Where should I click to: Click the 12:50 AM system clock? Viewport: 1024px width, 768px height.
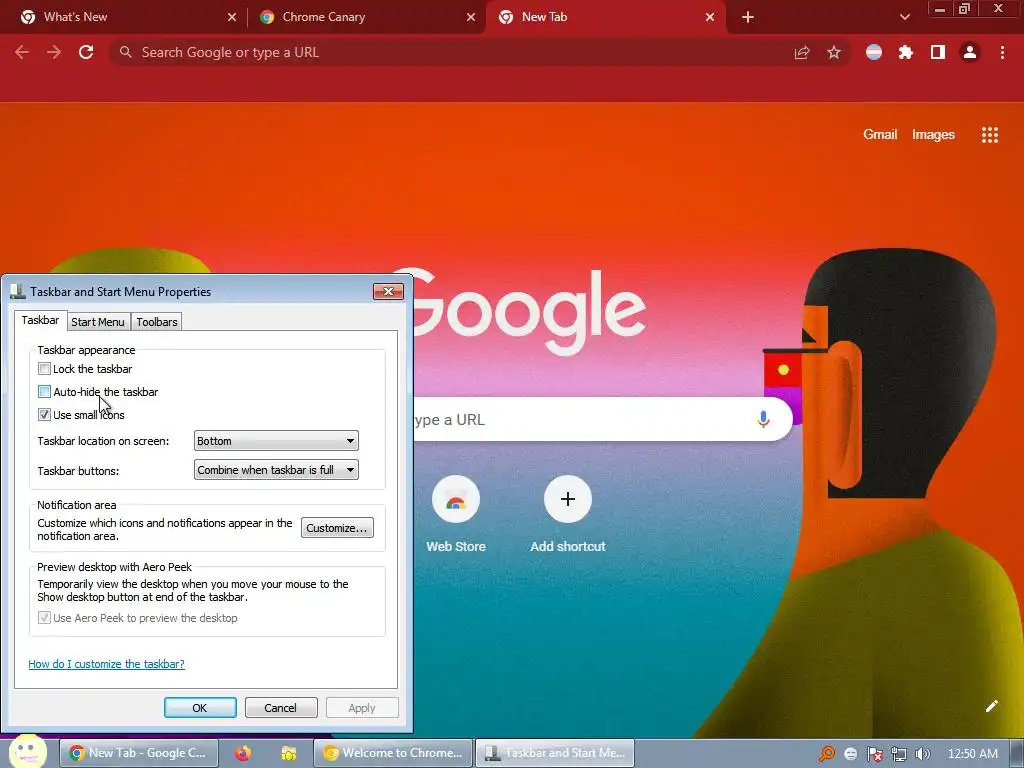coord(972,754)
